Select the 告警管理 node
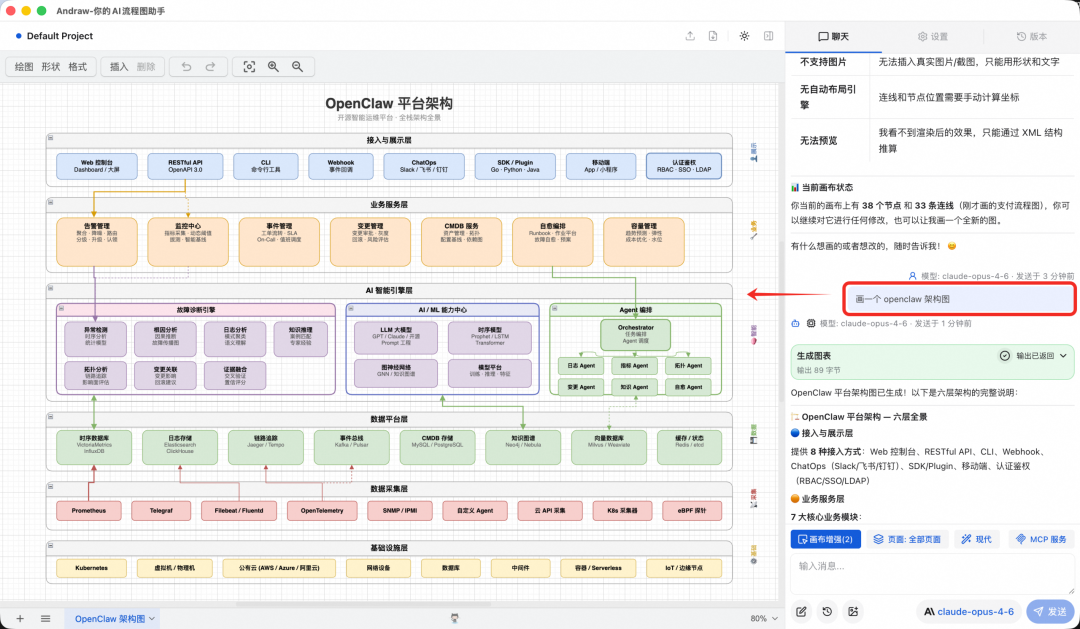 [96, 242]
